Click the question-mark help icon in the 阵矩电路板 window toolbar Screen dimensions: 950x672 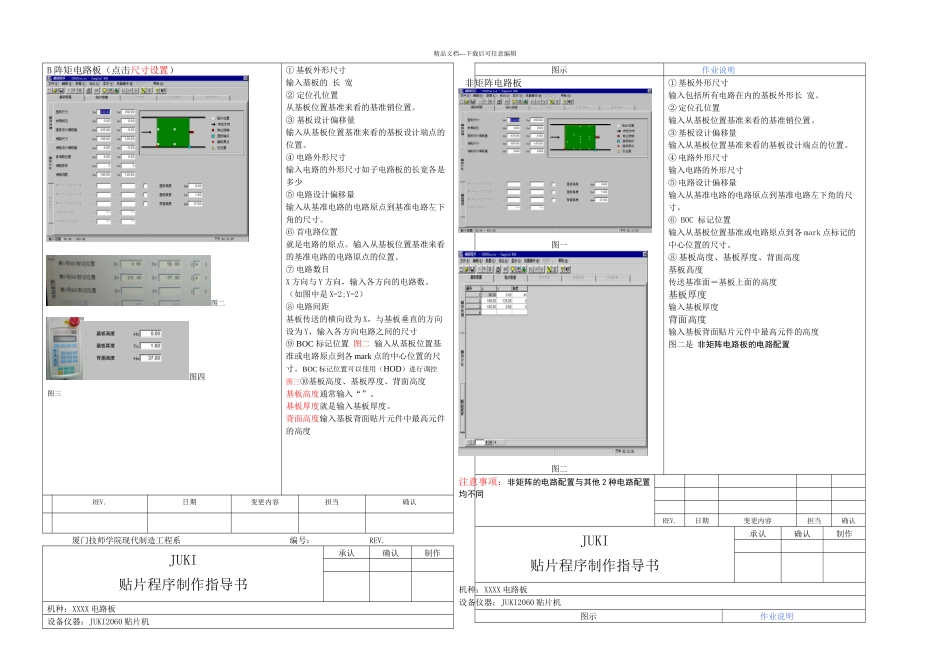click(x=157, y=91)
